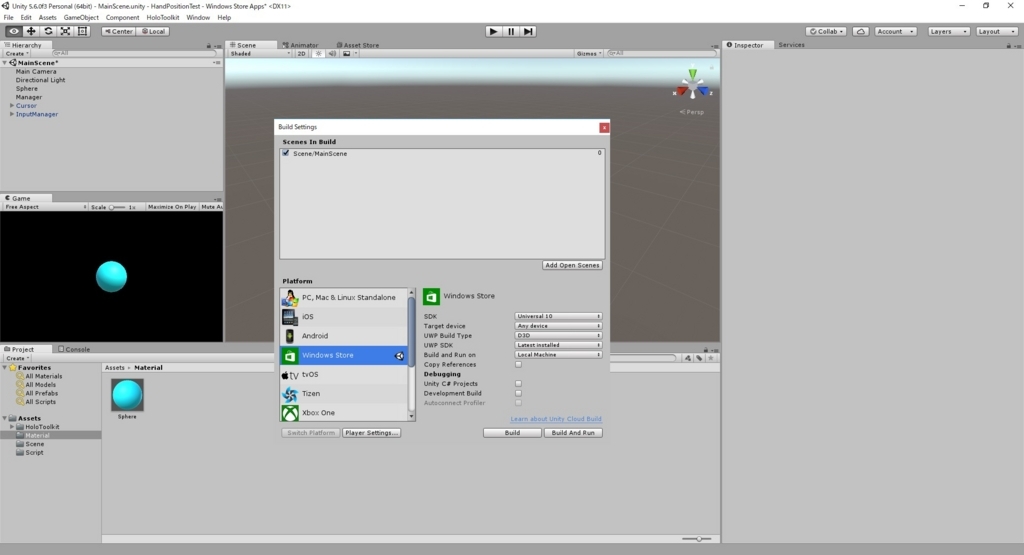Open Build and Run on dropdown
Viewport: 1024px width, 555px height.
pos(558,355)
